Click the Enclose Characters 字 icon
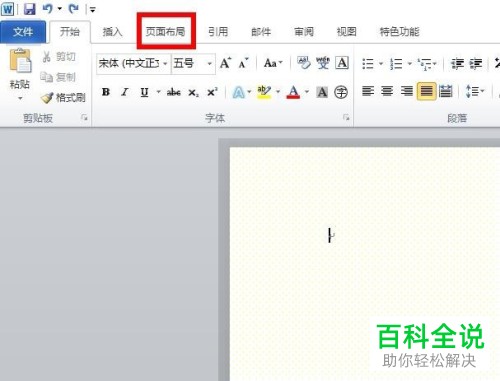This screenshot has width=500, height=381. click(x=341, y=92)
